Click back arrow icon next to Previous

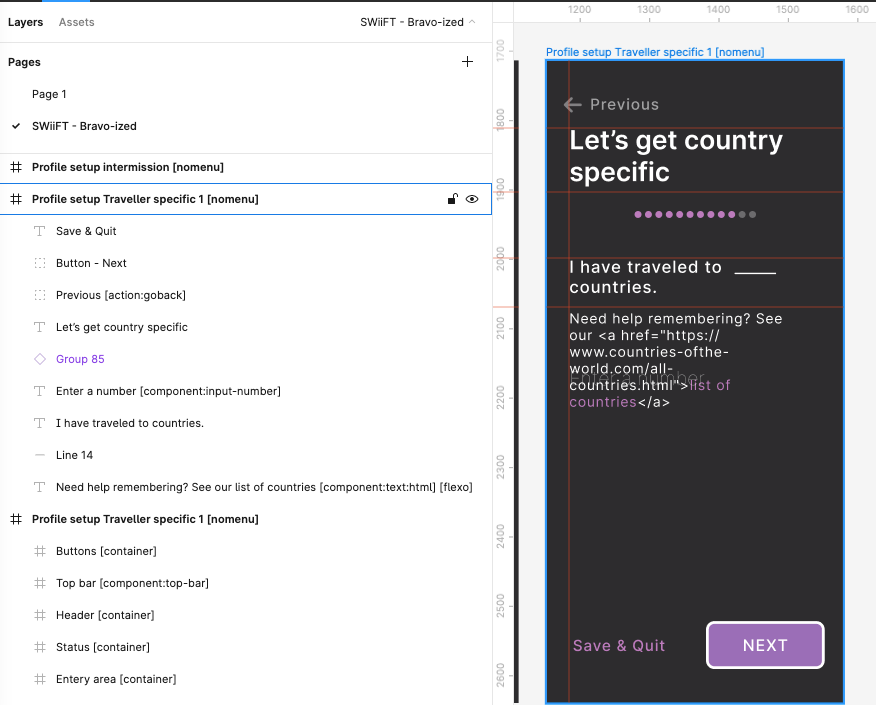[573, 104]
